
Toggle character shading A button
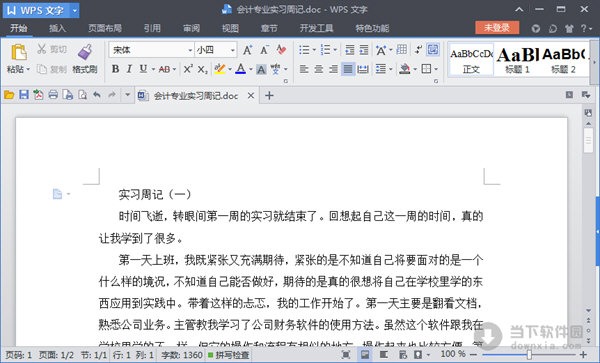pos(261,69)
